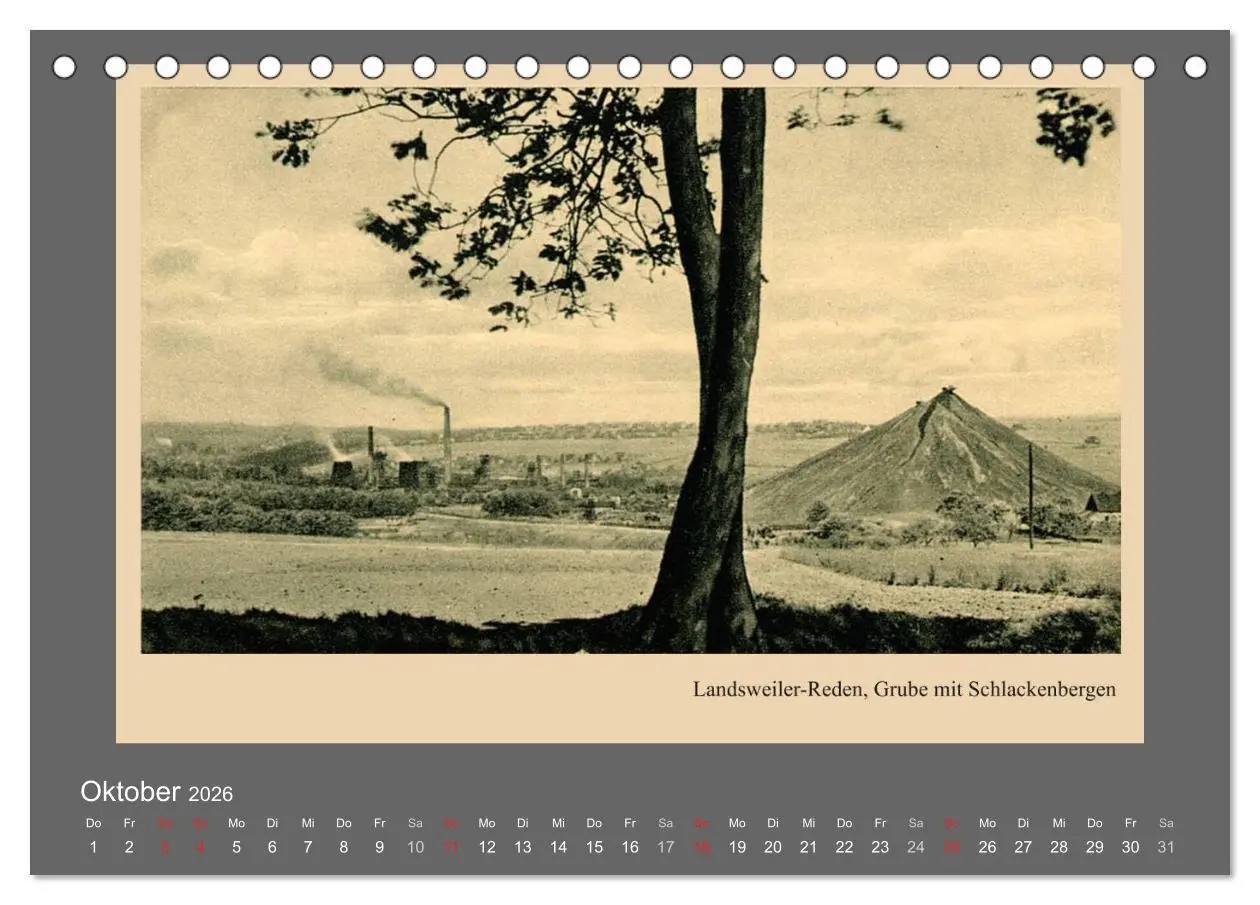Select the grey Saturday day 10
Image resolution: width=1260 pixels, height=905 pixels.
(415, 847)
